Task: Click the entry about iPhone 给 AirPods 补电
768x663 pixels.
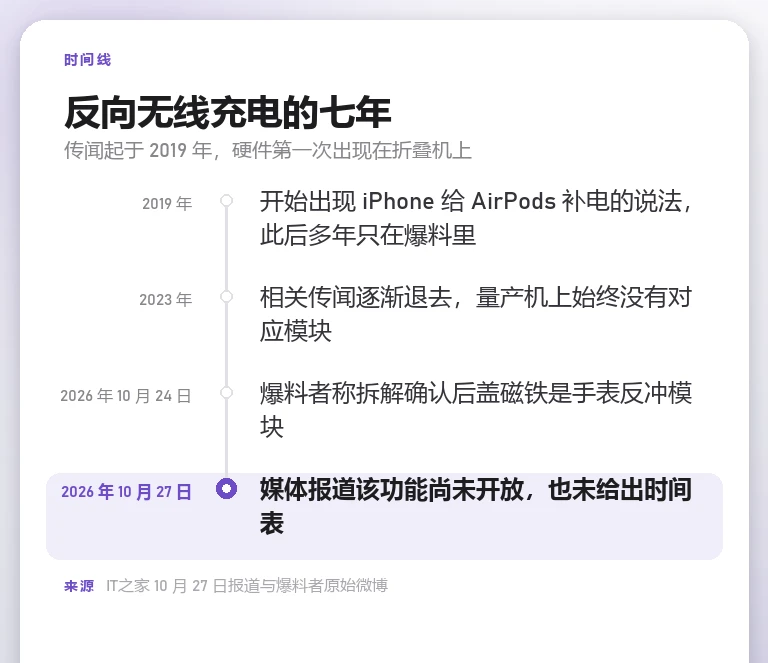Action: coord(476,218)
